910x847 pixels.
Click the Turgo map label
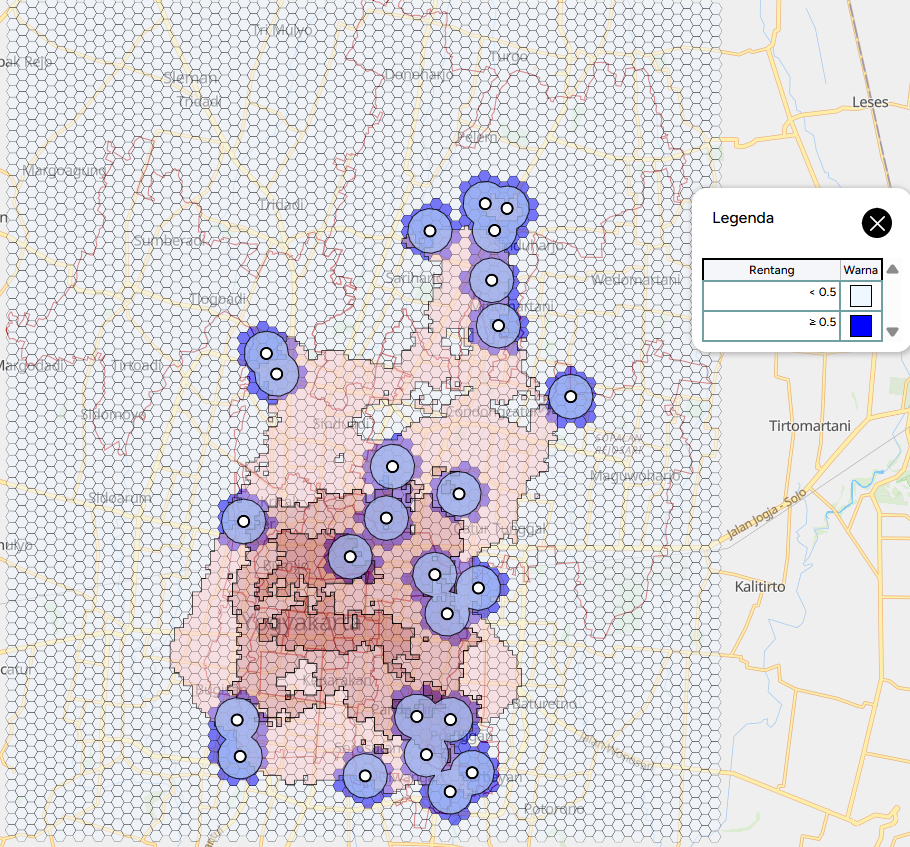(509, 57)
